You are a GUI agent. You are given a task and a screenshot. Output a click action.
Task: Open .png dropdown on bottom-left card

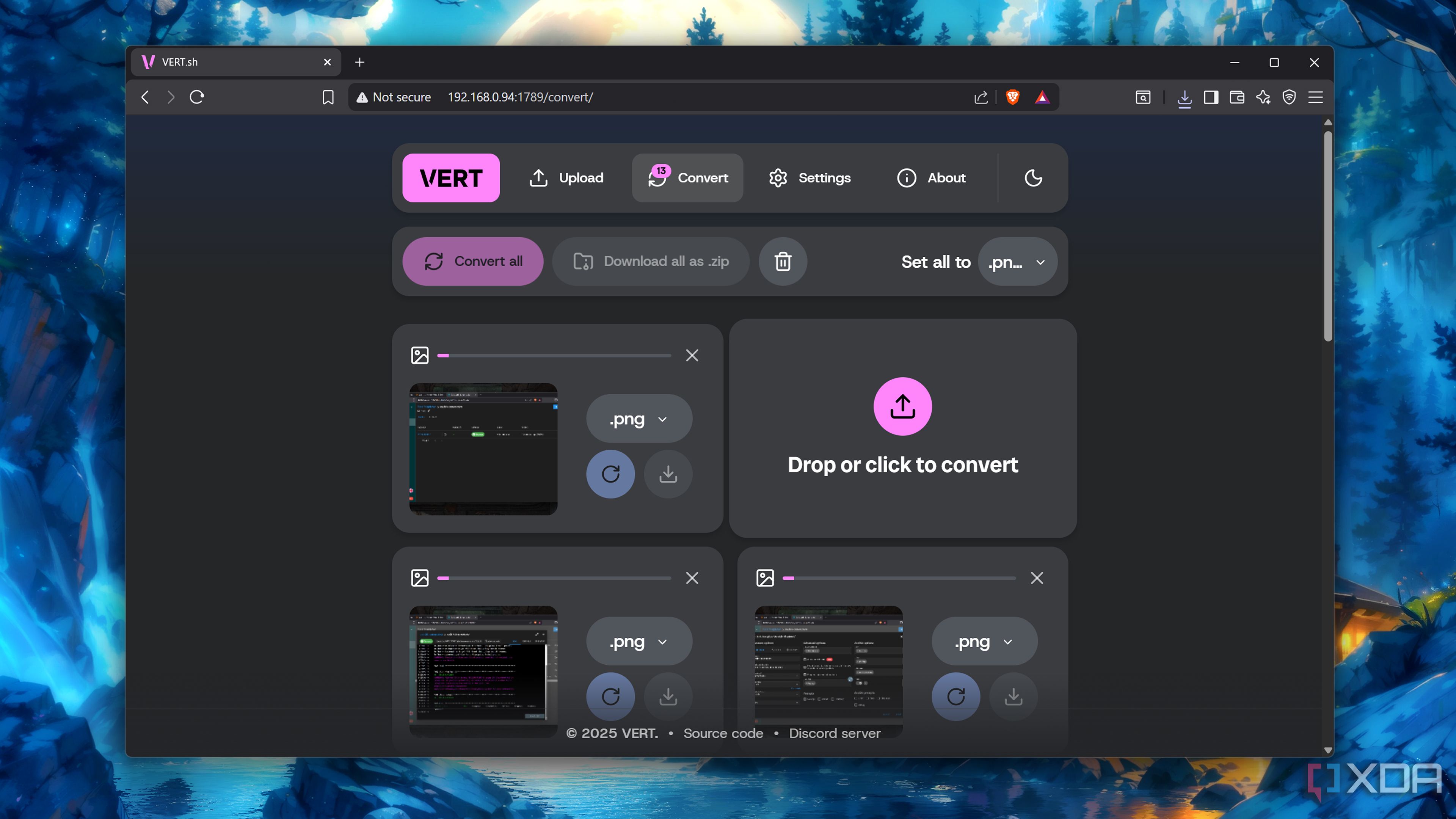639,642
